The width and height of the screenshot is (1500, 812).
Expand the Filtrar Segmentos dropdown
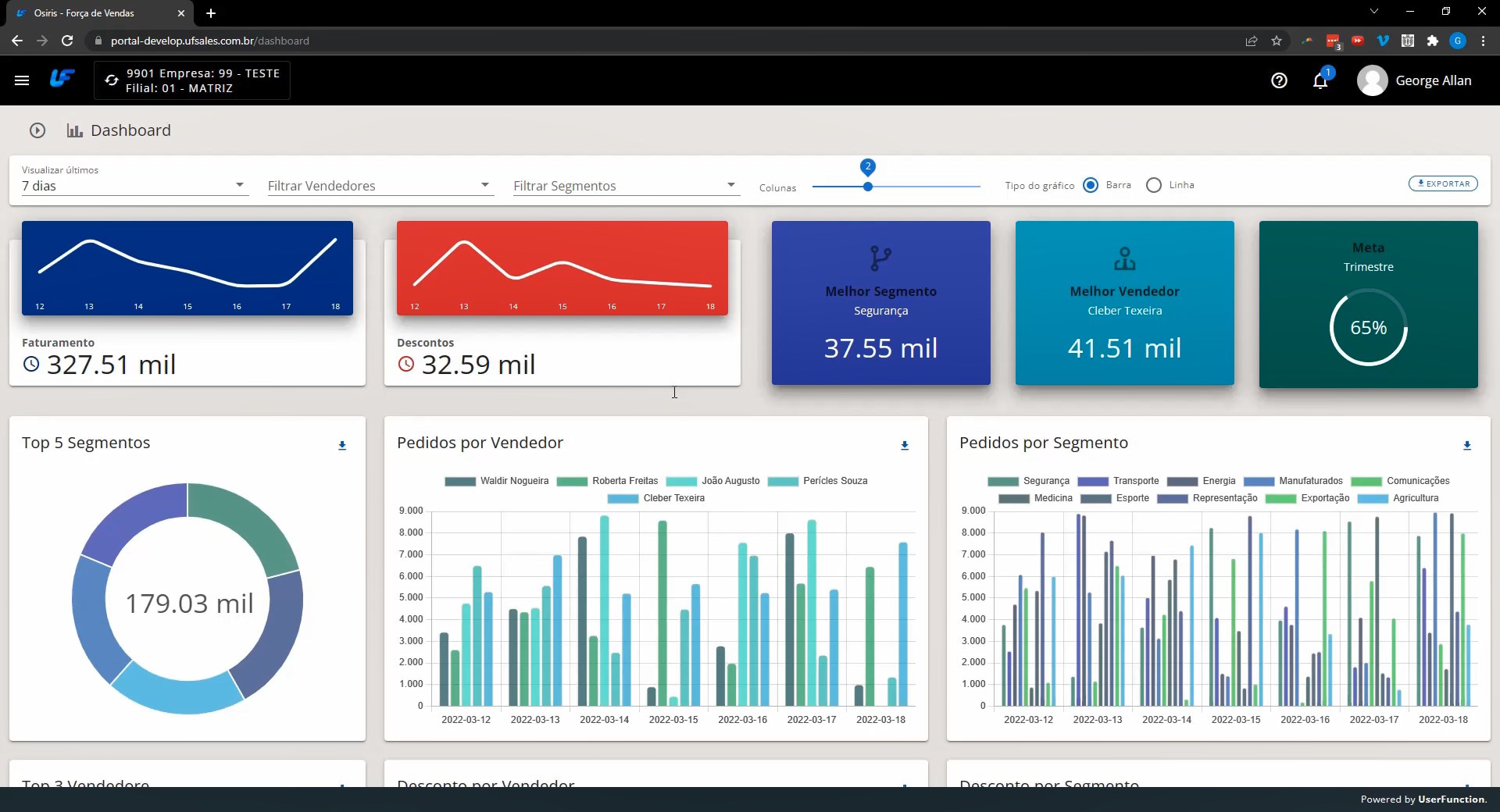coord(625,186)
